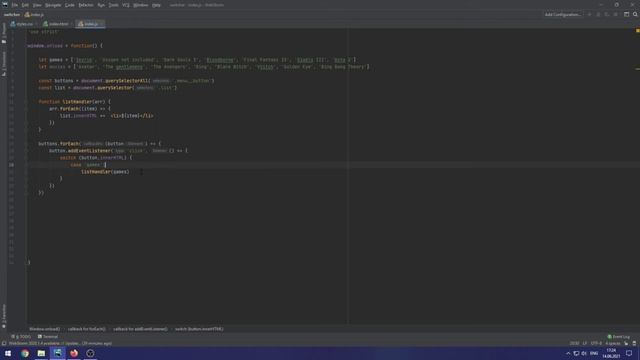This screenshot has width=640, height=360.
Task: Click the listHandler(games) call in code
Action: tap(105, 172)
